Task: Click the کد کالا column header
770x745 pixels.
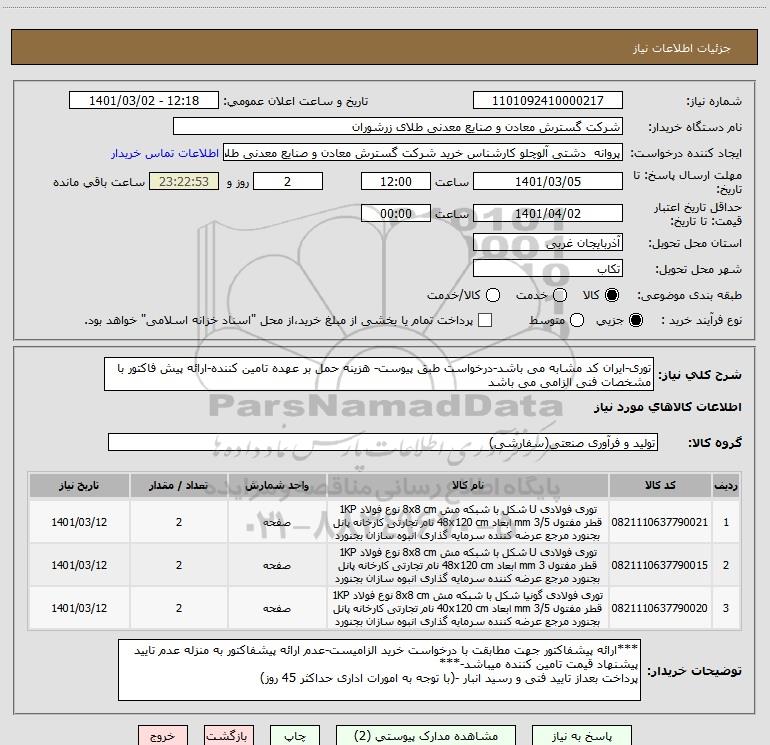Action: (660, 486)
